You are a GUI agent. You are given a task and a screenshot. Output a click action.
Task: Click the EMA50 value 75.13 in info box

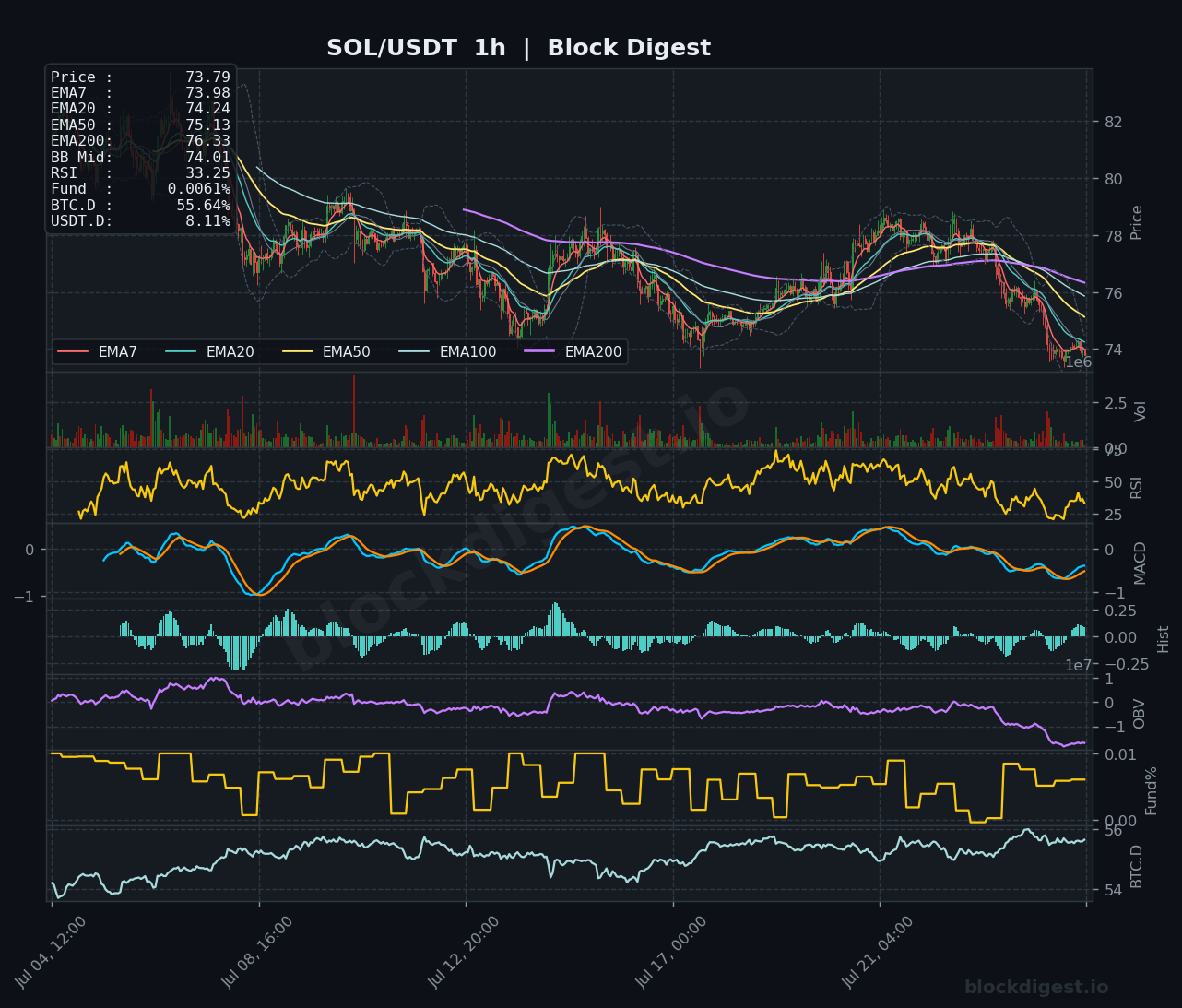coord(207,125)
